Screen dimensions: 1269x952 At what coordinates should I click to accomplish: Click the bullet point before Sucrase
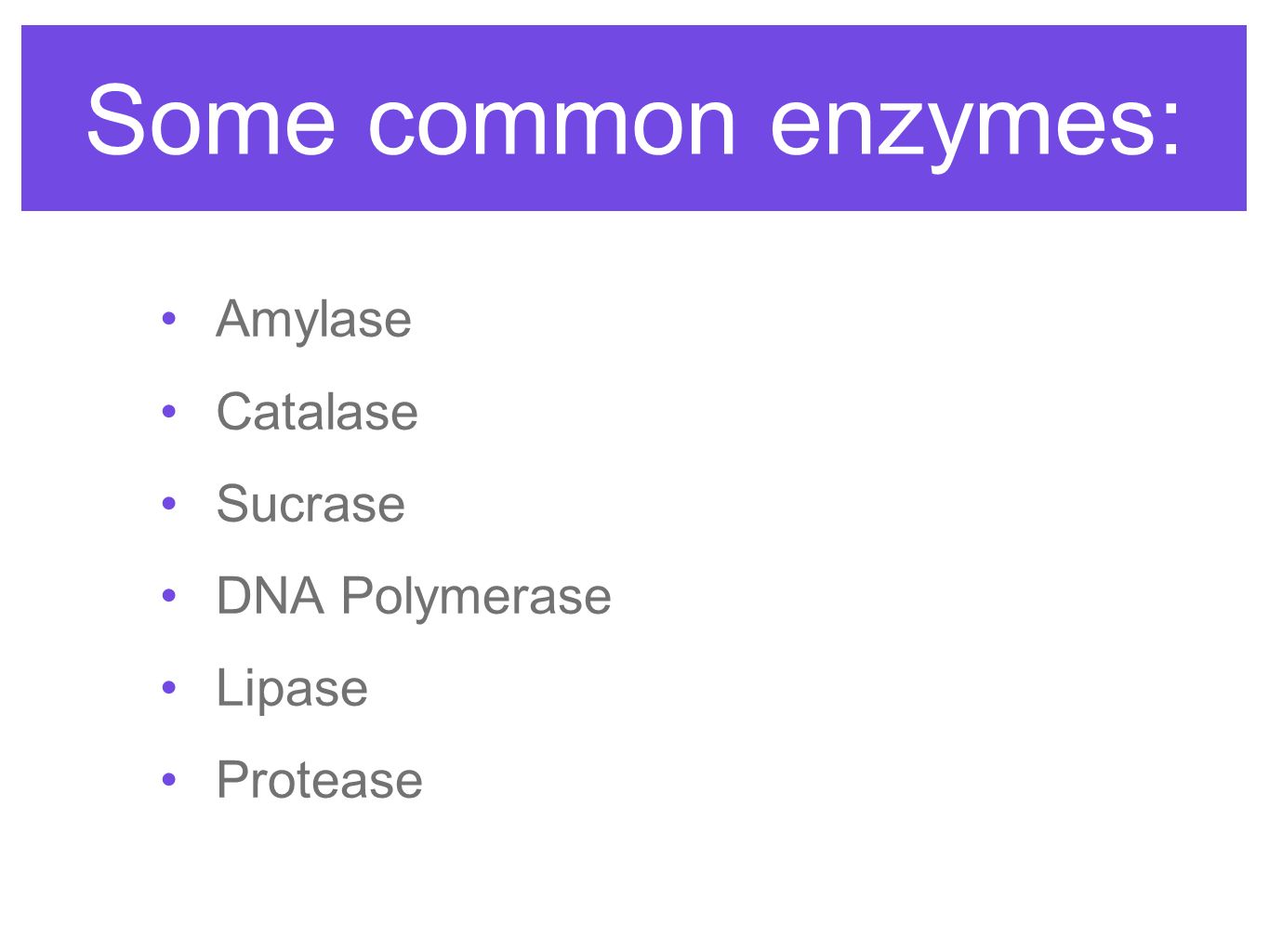(168, 503)
